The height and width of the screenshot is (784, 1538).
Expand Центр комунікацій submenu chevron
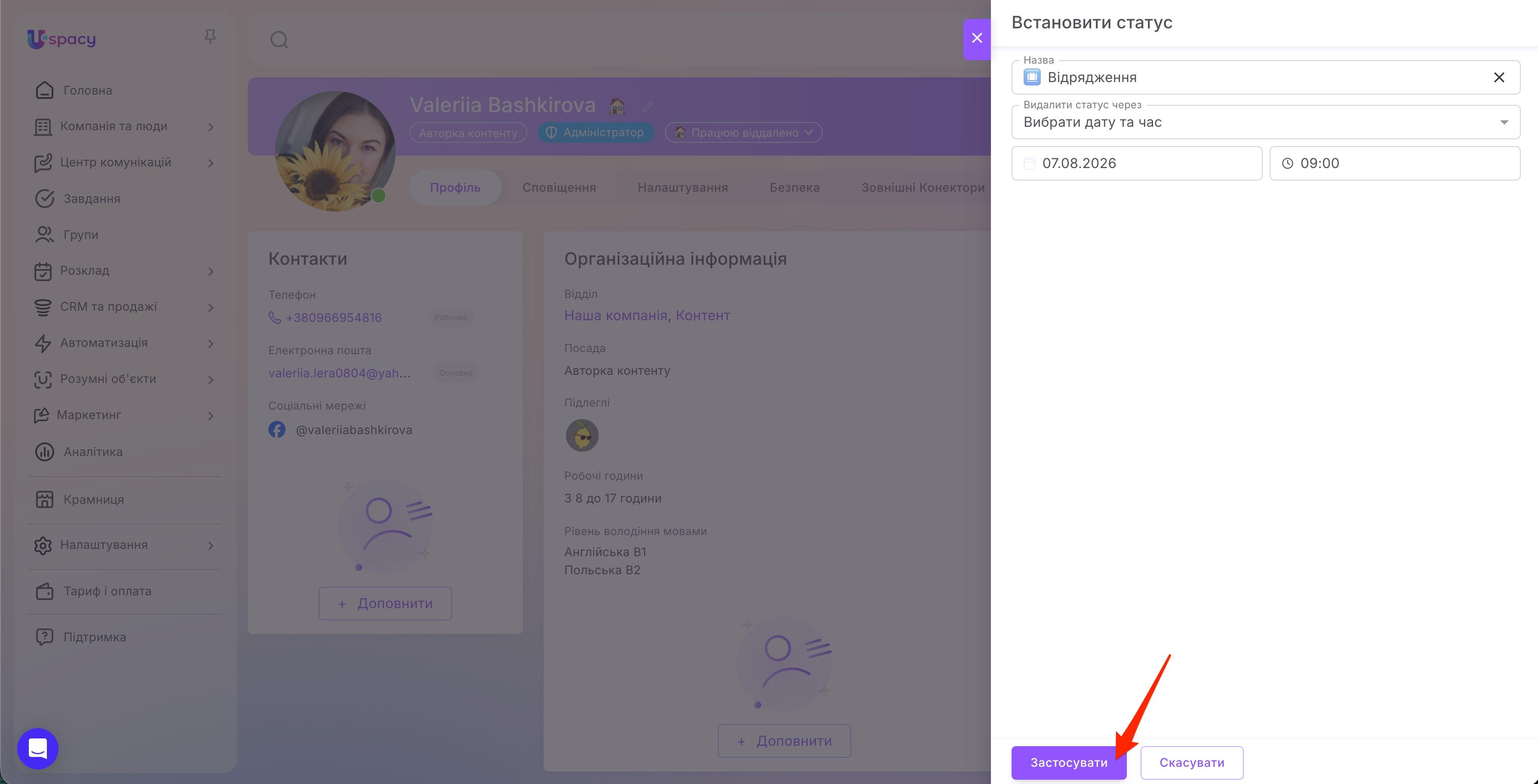click(210, 163)
